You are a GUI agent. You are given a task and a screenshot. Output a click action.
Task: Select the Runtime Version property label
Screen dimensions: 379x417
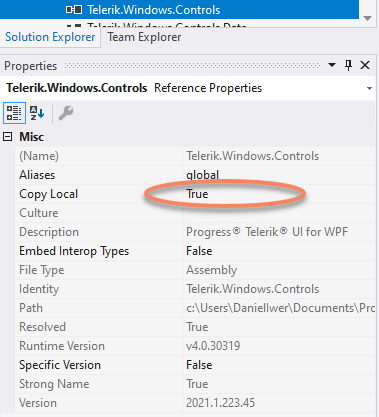tap(62, 346)
